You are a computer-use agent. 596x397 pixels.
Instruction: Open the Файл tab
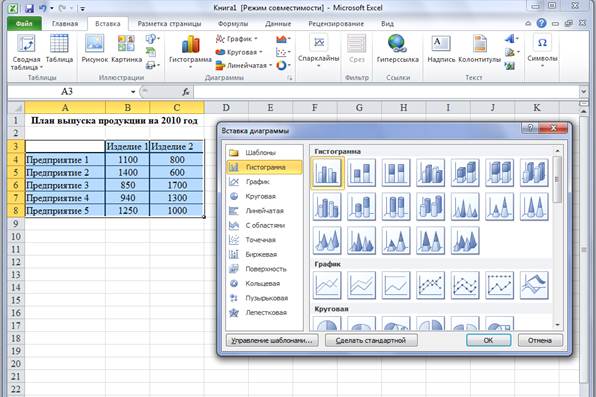tap(24, 24)
